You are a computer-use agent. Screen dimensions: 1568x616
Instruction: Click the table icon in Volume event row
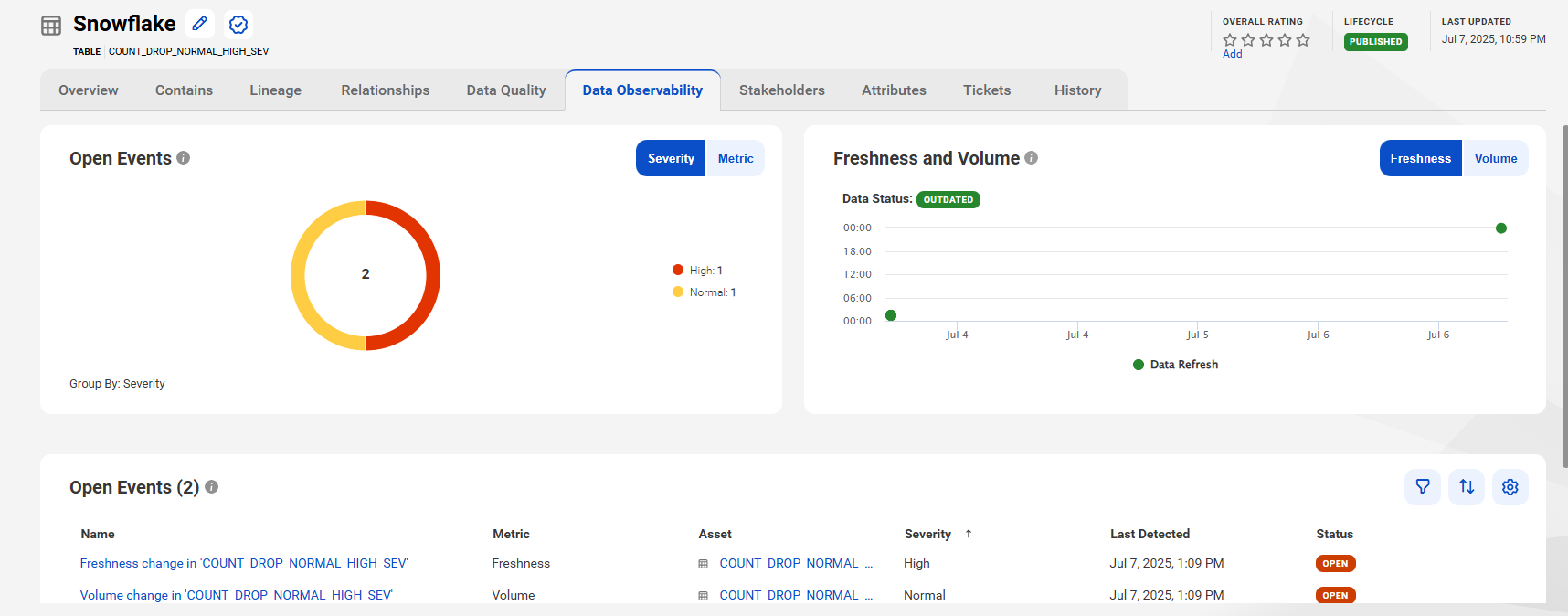pyautogui.click(x=704, y=596)
